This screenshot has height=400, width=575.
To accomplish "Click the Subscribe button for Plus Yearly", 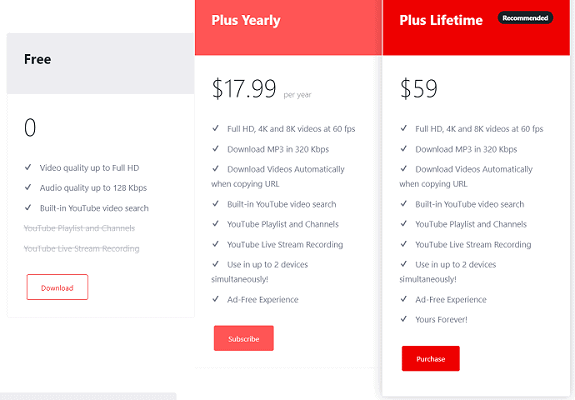I will tap(244, 338).
